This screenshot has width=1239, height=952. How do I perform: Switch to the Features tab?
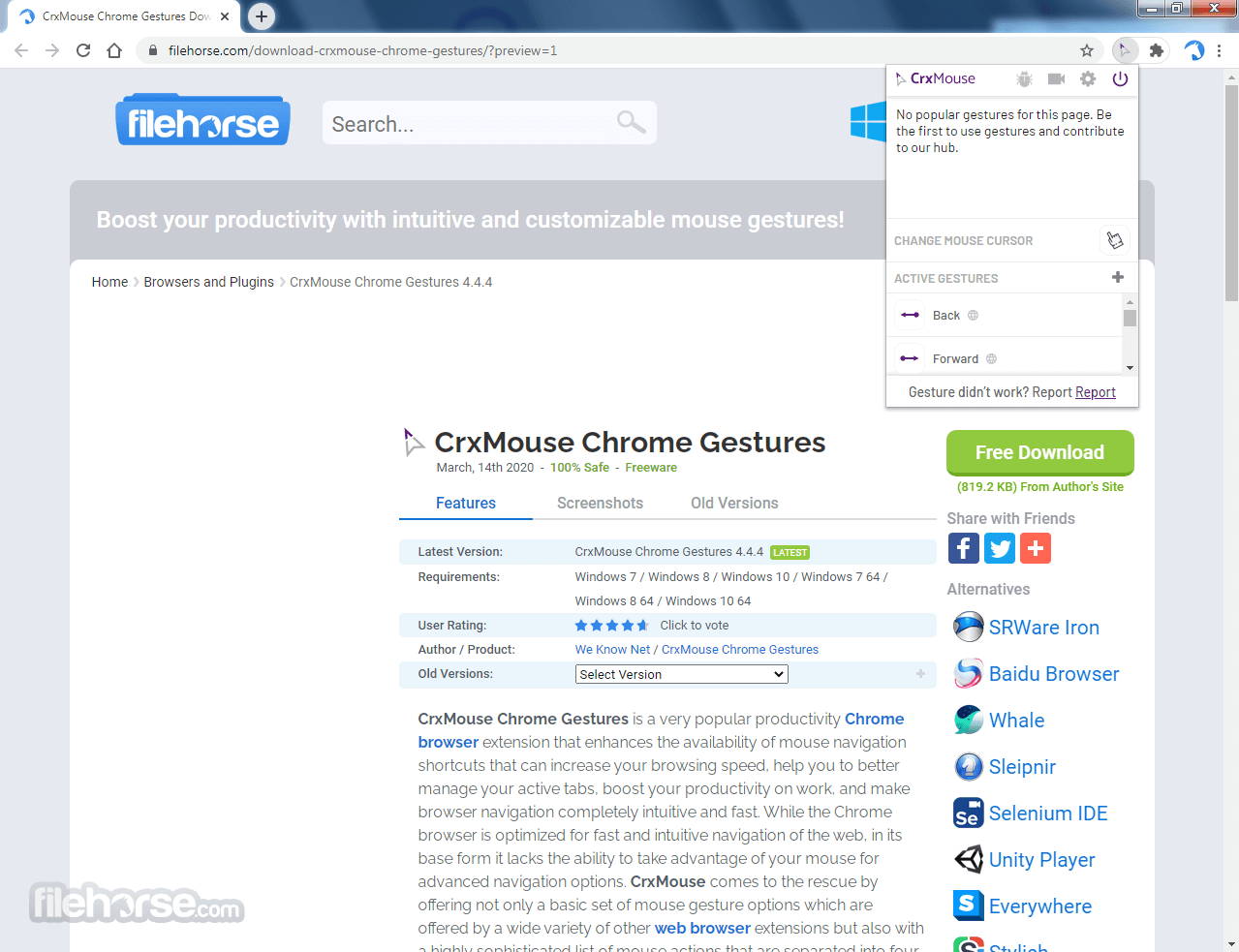[x=466, y=503]
